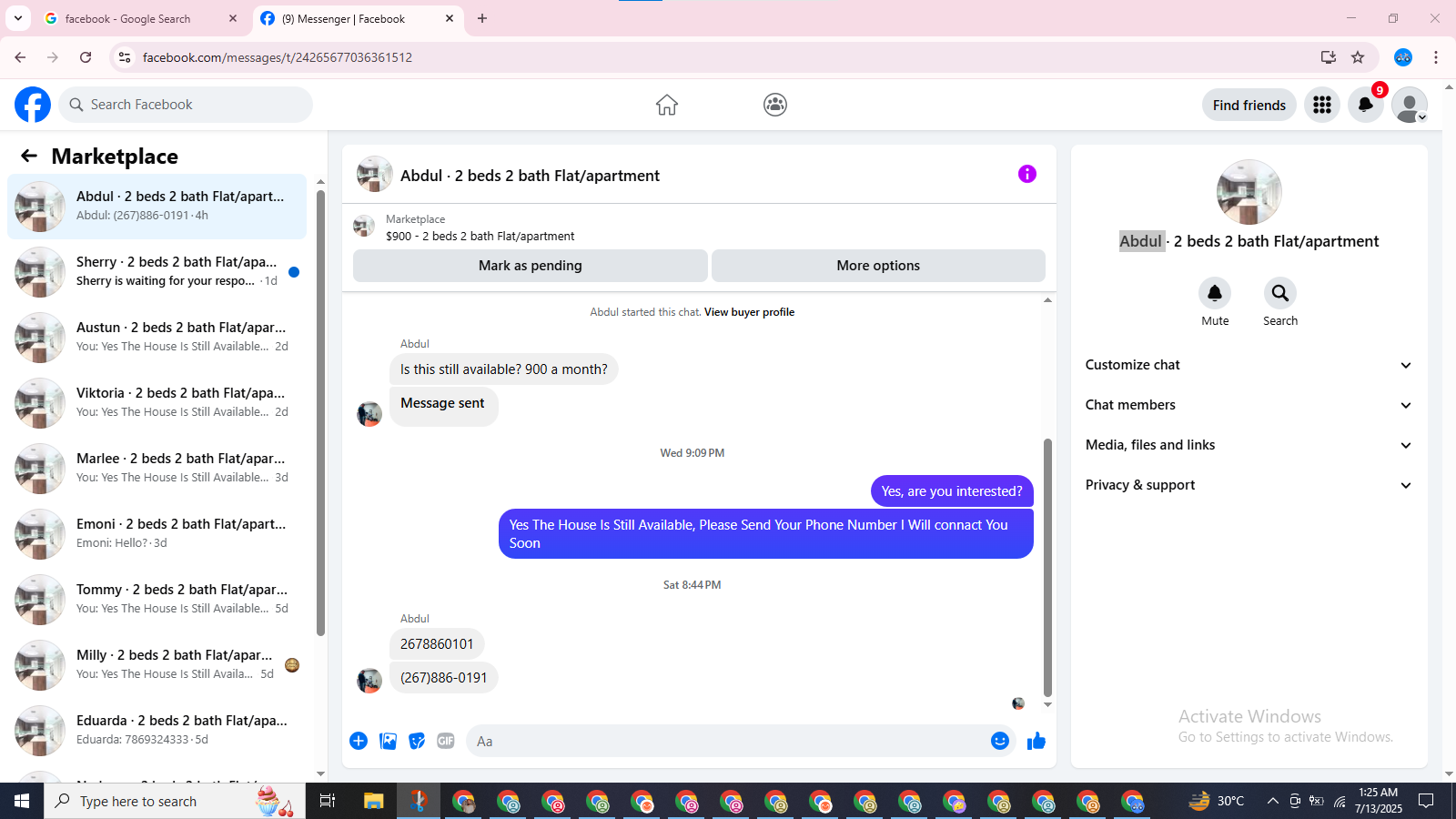Open Viktoria's conversation in list
The width and height of the screenshot is (1456, 819).
tap(157, 403)
